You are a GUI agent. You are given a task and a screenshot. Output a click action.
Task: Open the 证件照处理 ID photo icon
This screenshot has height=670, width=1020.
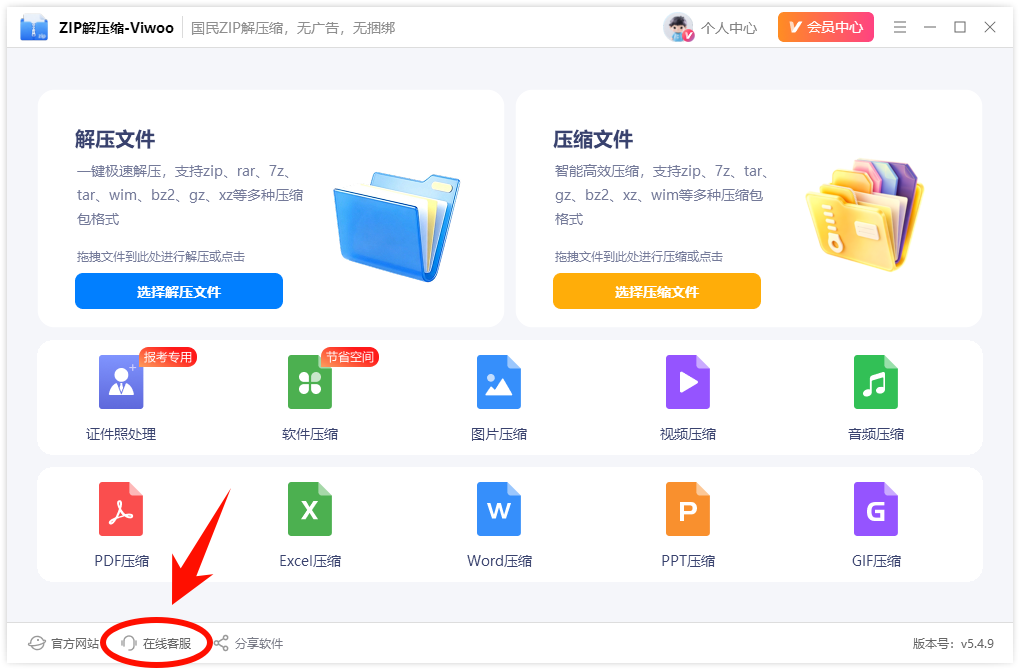click(x=121, y=382)
